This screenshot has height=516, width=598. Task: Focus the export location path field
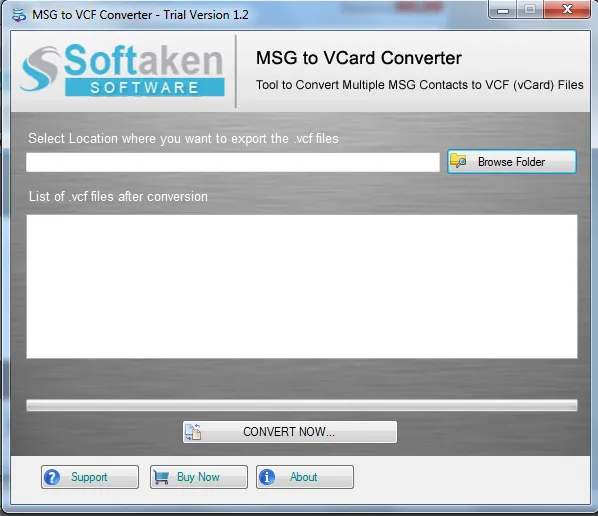[x=233, y=162]
